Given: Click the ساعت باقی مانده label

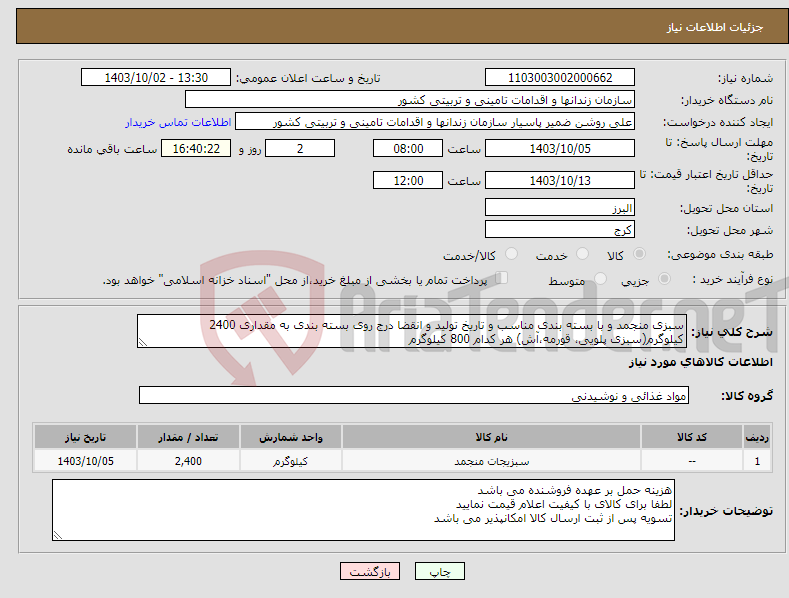Looking at the screenshot, I should pyautogui.click(x=112, y=150).
